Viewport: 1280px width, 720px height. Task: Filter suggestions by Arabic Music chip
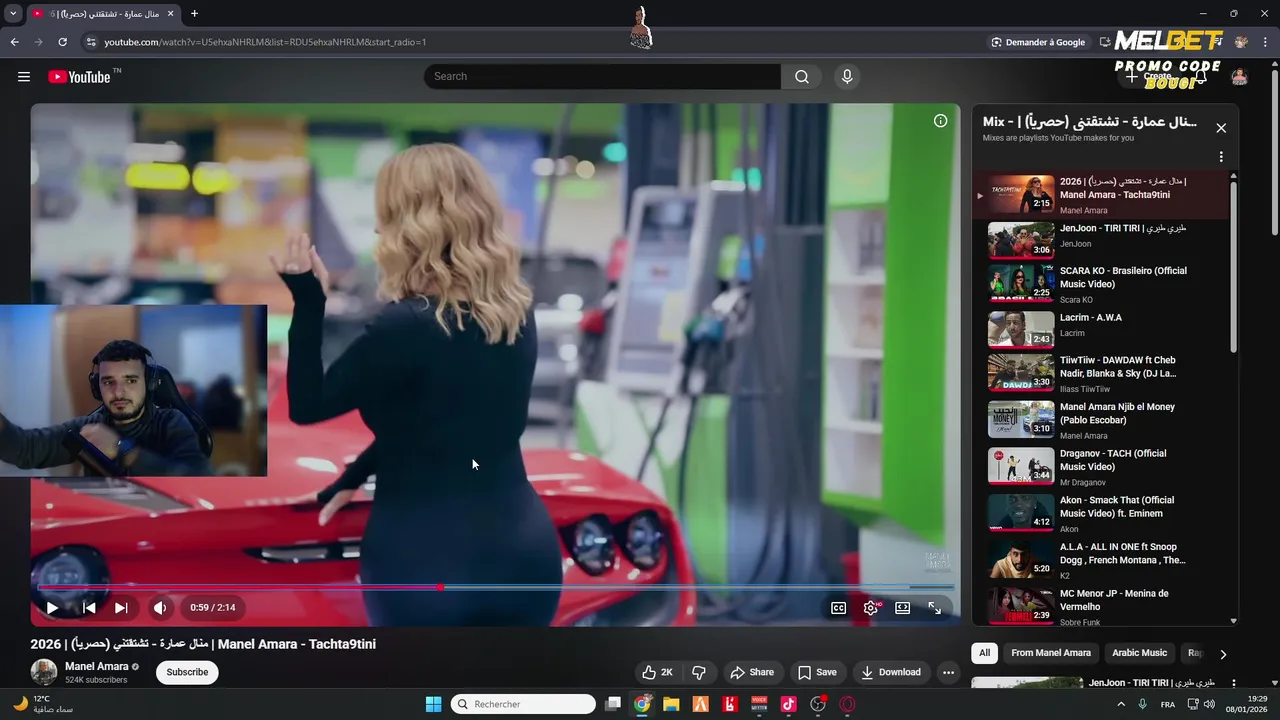pos(1139,653)
